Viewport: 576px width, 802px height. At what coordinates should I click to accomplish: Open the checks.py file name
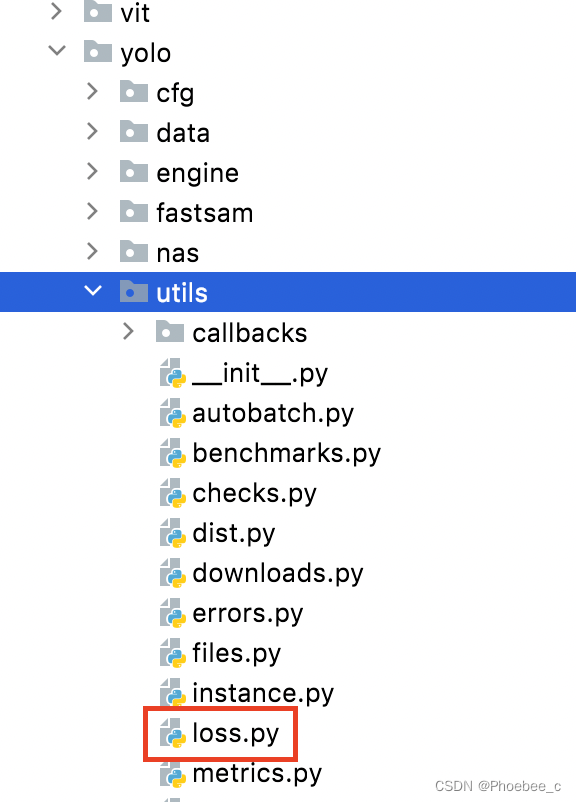tap(255, 494)
